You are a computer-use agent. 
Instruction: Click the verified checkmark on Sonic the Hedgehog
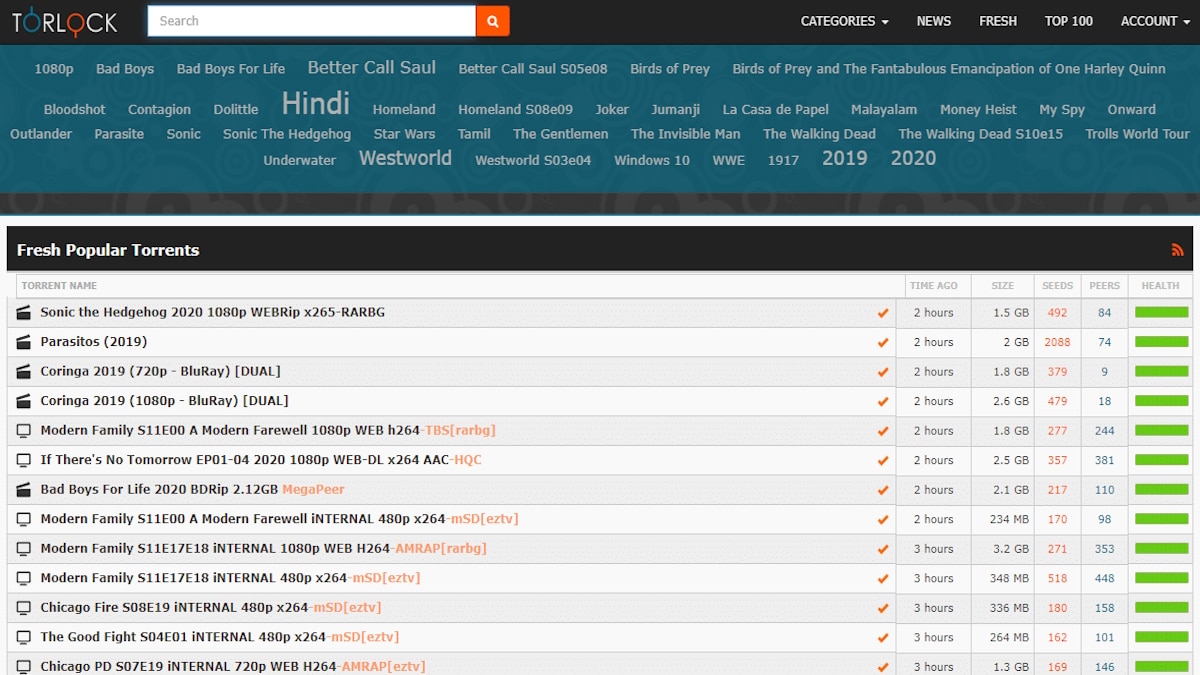coord(883,312)
